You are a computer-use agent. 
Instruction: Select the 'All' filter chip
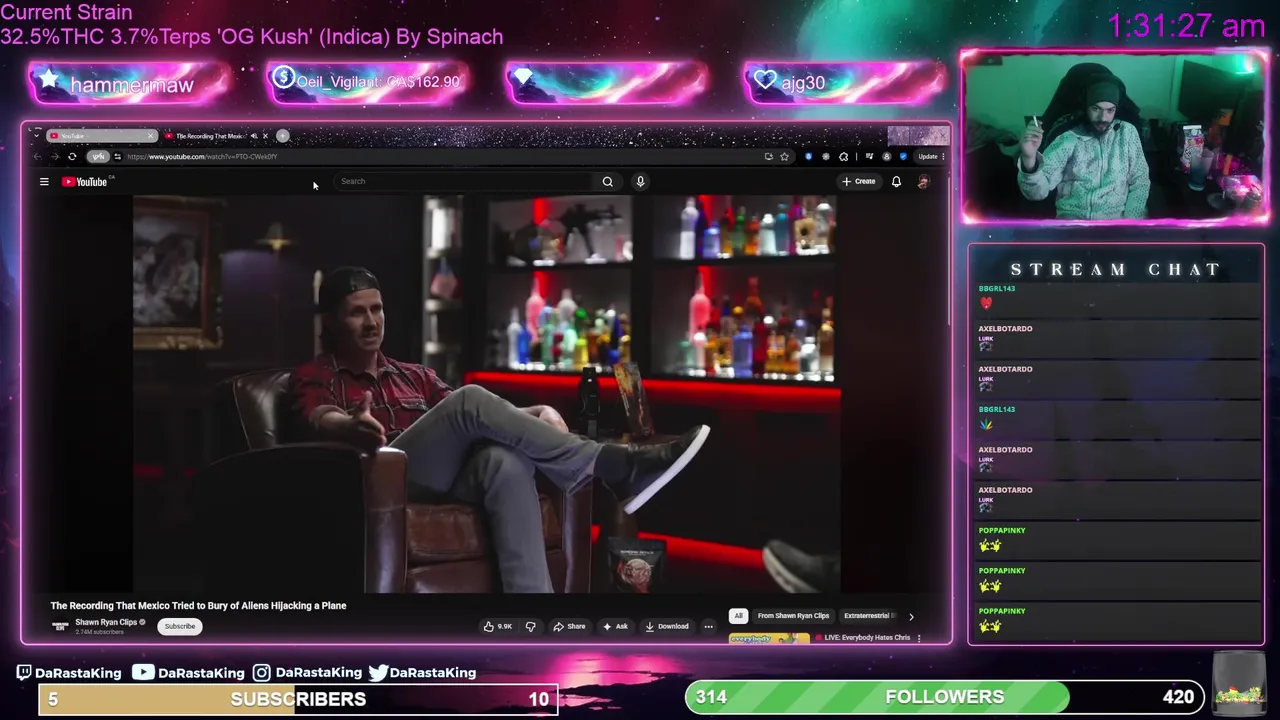pyautogui.click(x=738, y=616)
